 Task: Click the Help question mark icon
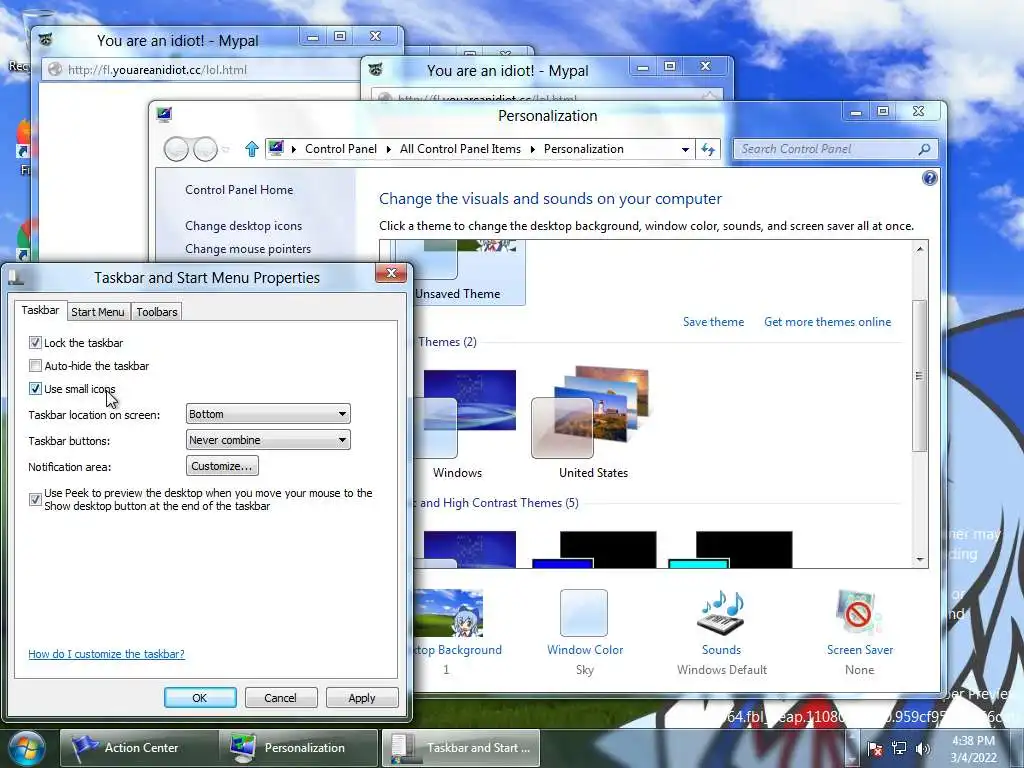click(x=930, y=178)
